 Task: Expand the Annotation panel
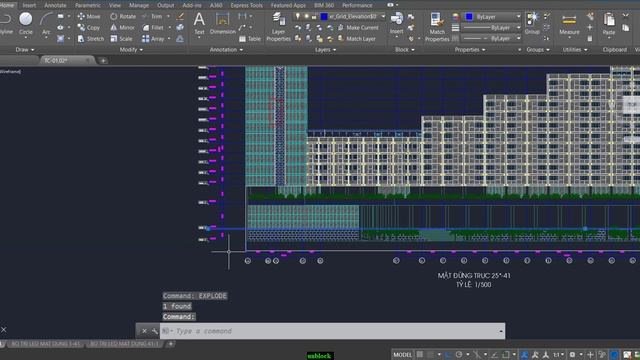[x=226, y=50]
